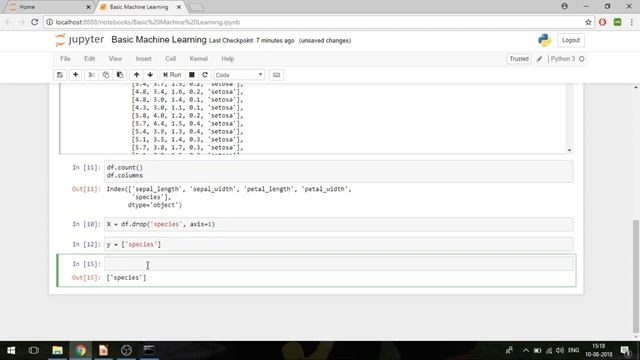Click the volume speaker tray icon
640x360 pixels.
(x=560, y=350)
